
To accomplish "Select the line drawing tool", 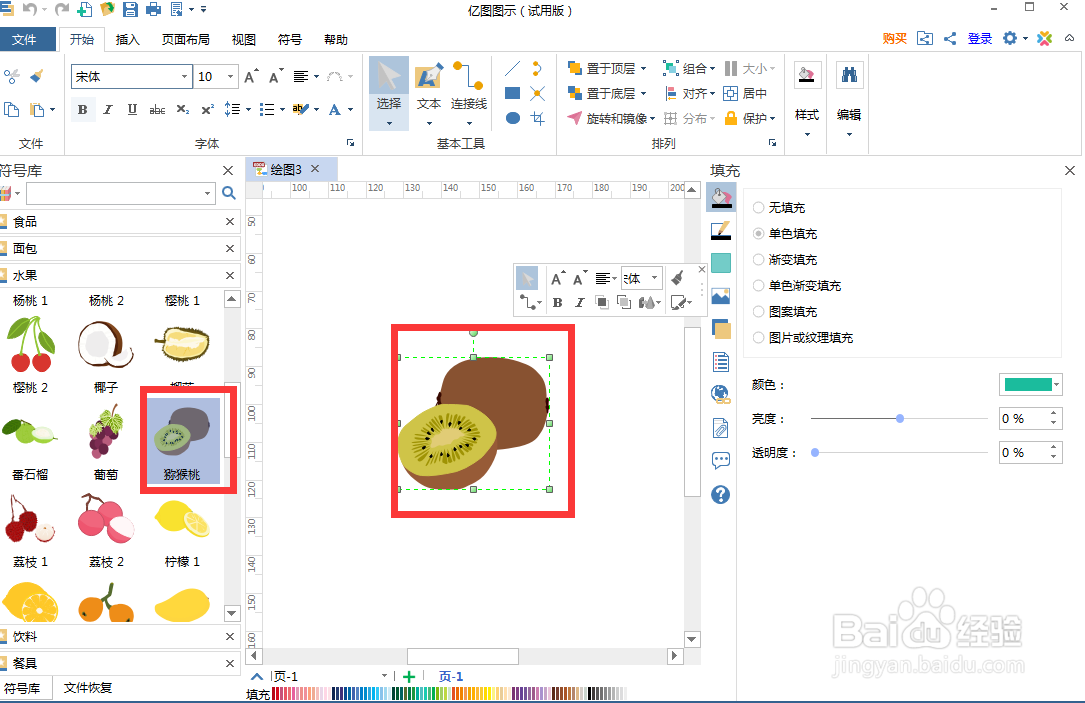I will click(512, 69).
